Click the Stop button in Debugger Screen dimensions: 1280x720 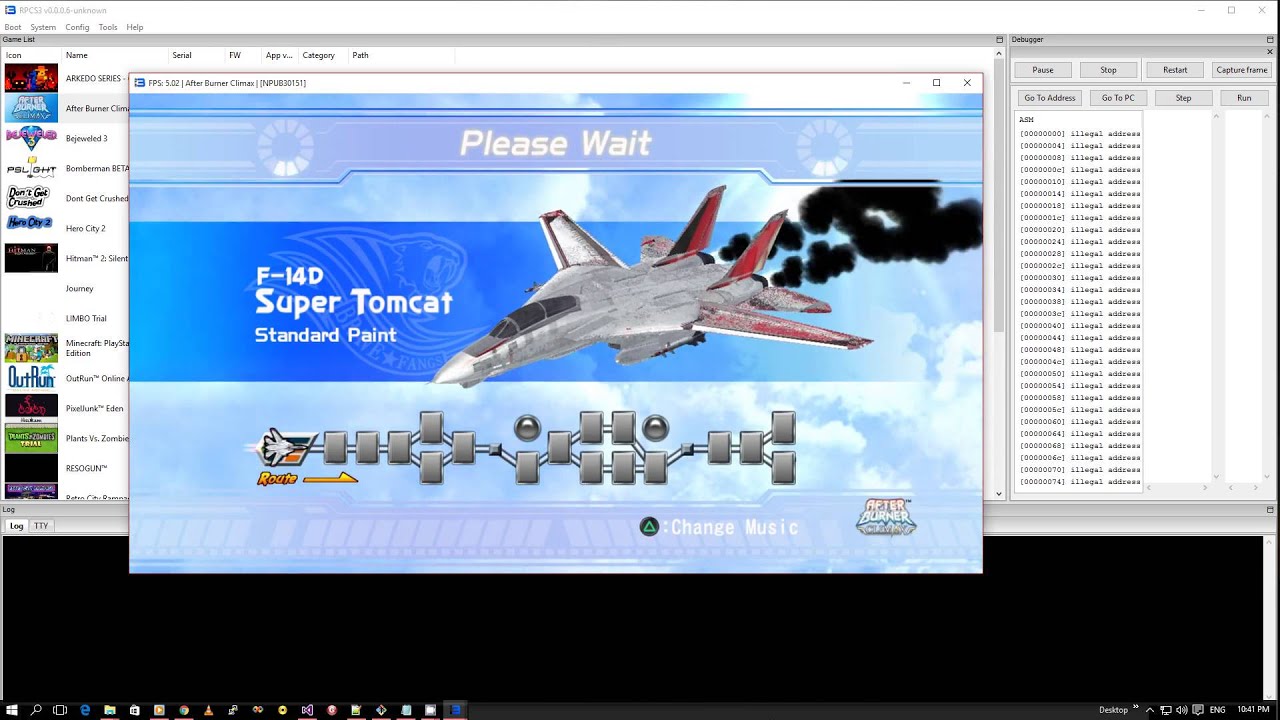click(x=1108, y=70)
